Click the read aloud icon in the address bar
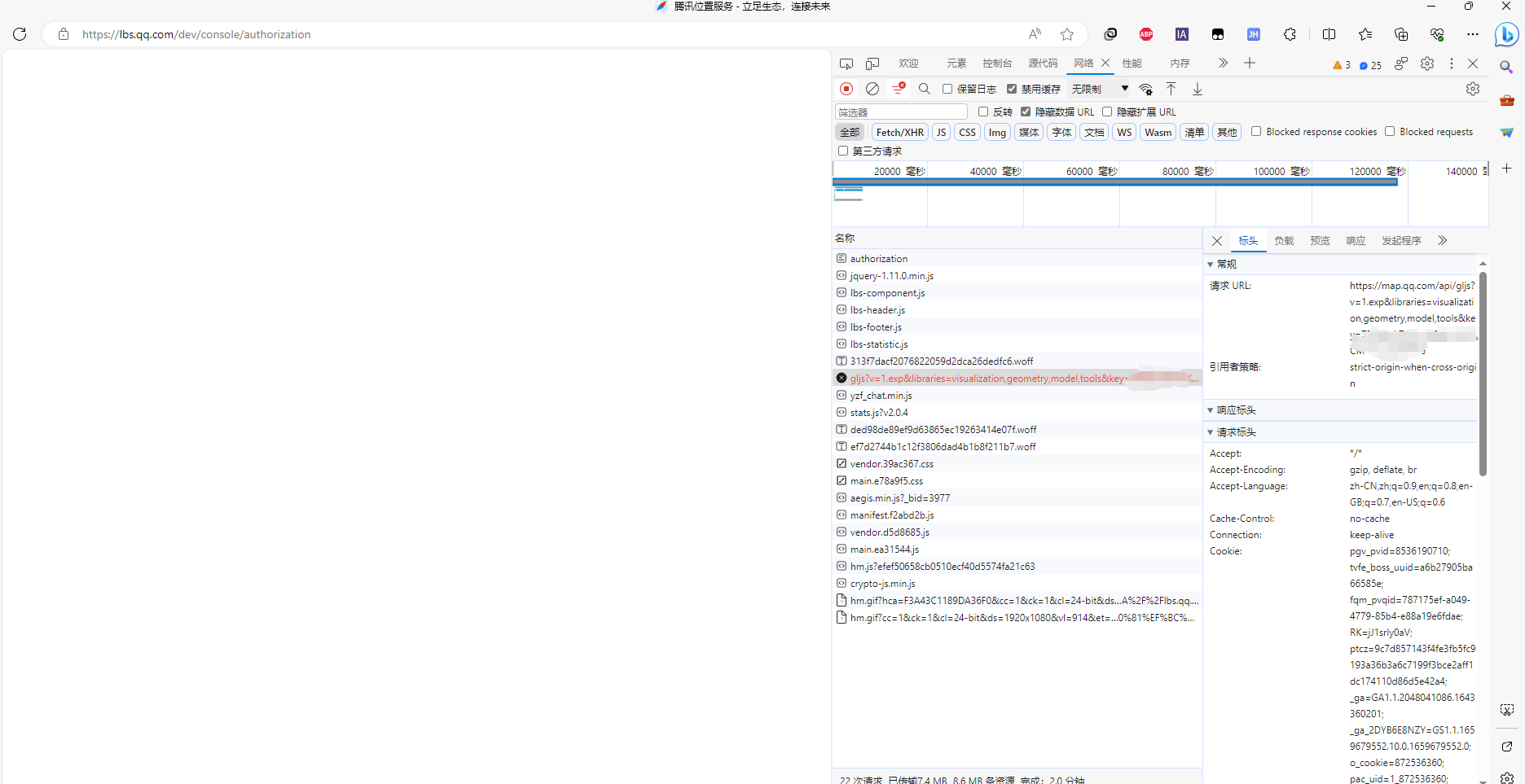The height and width of the screenshot is (784, 1525). pyautogui.click(x=1035, y=34)
